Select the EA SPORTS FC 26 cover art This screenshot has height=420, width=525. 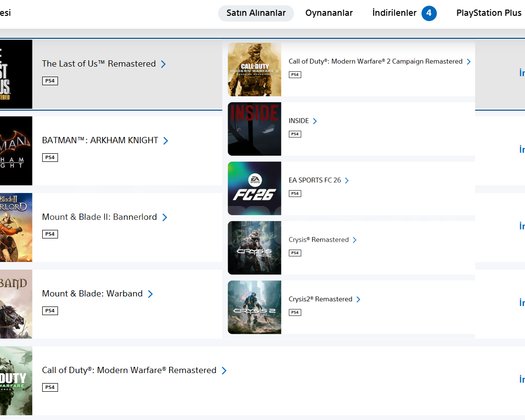pos(254,188)
